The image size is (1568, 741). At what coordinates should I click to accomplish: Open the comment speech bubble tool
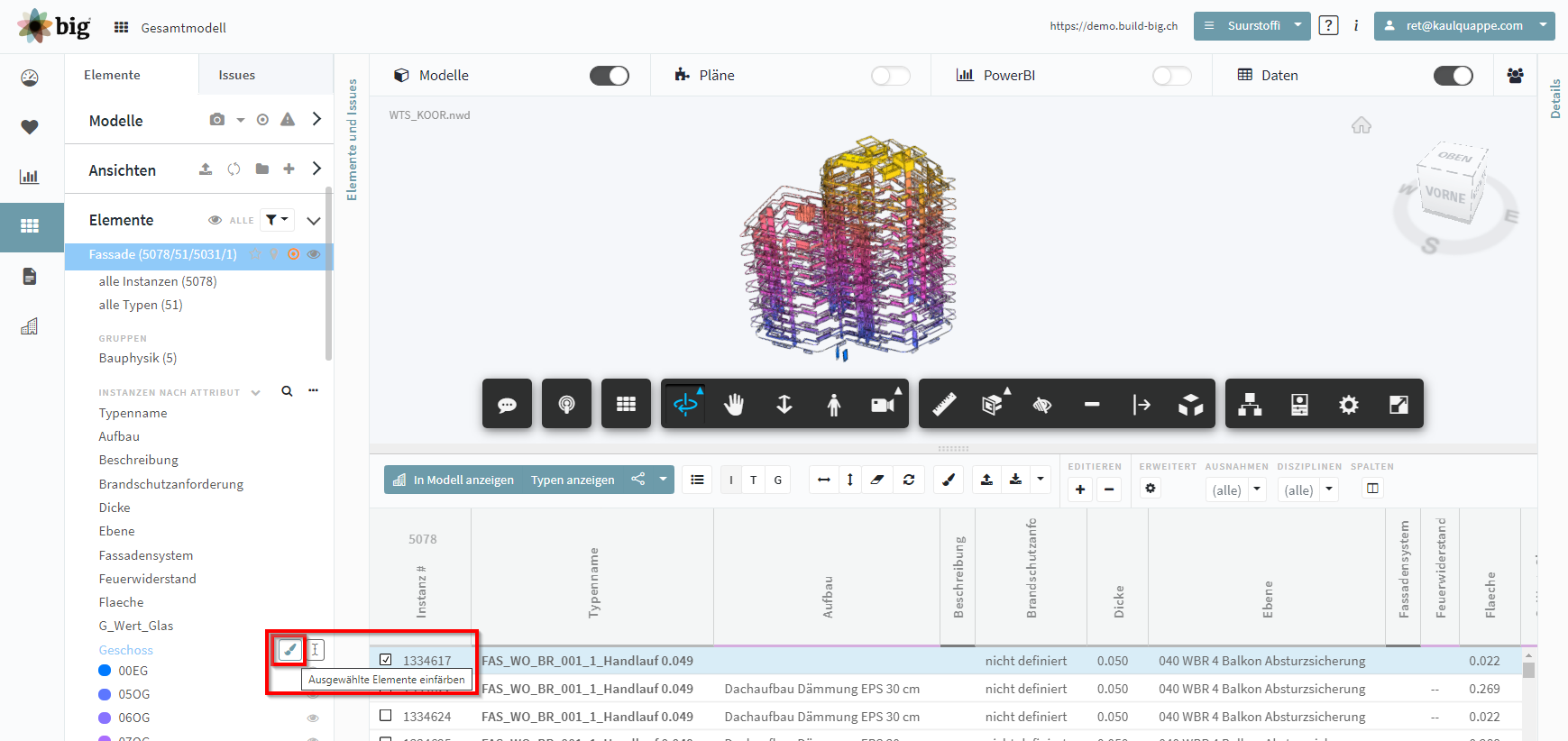tap(507, 404)
